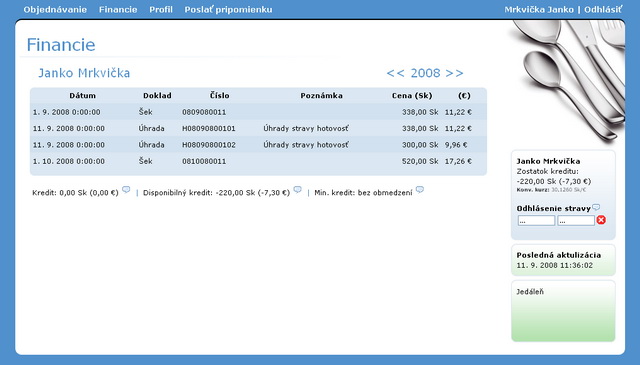This screenshot has width=640, height=365.
Task: Click the help bubble next to Kredit
Action: (126, 189)
